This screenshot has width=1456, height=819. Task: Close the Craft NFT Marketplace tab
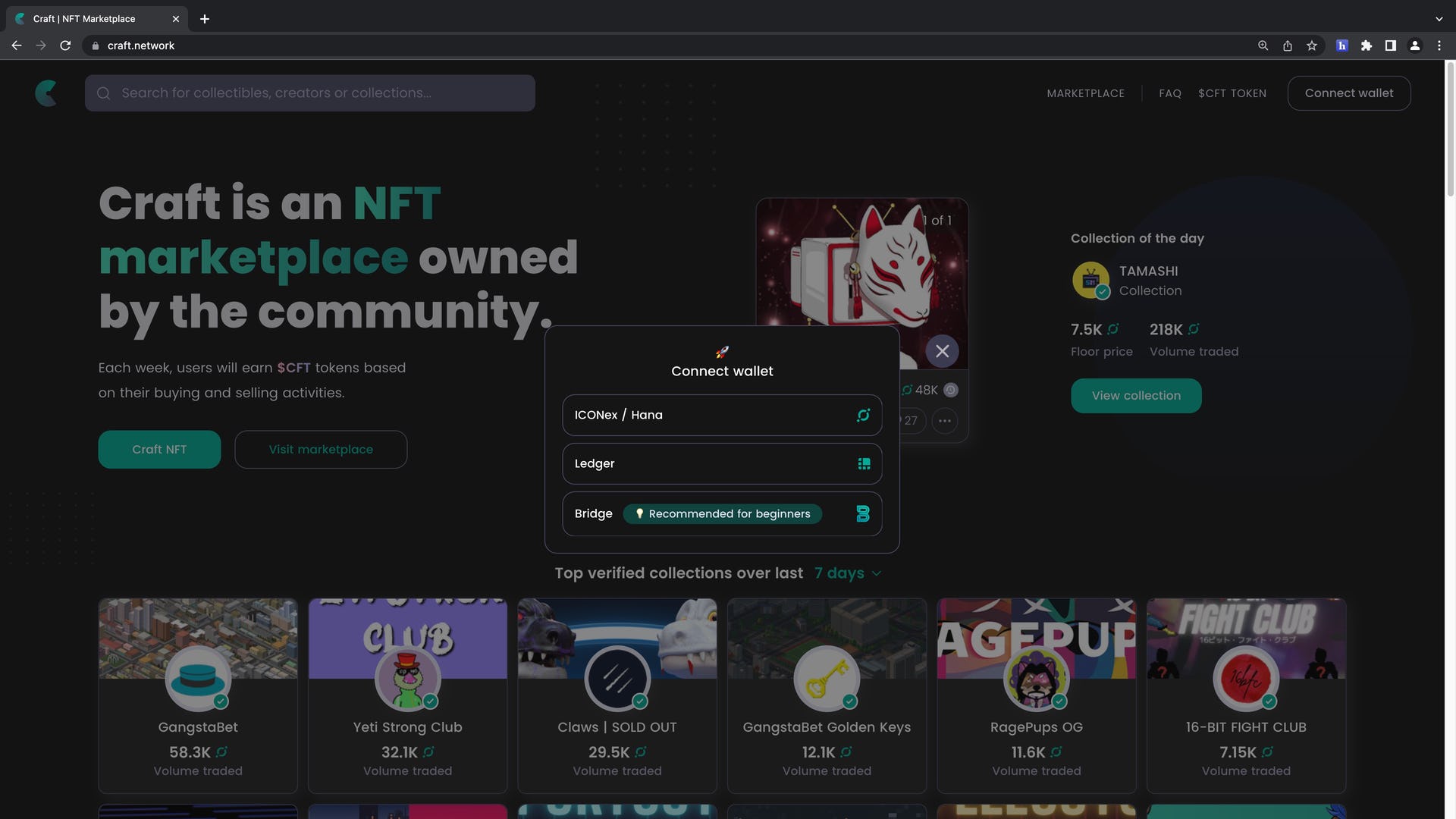coord(176,19)
